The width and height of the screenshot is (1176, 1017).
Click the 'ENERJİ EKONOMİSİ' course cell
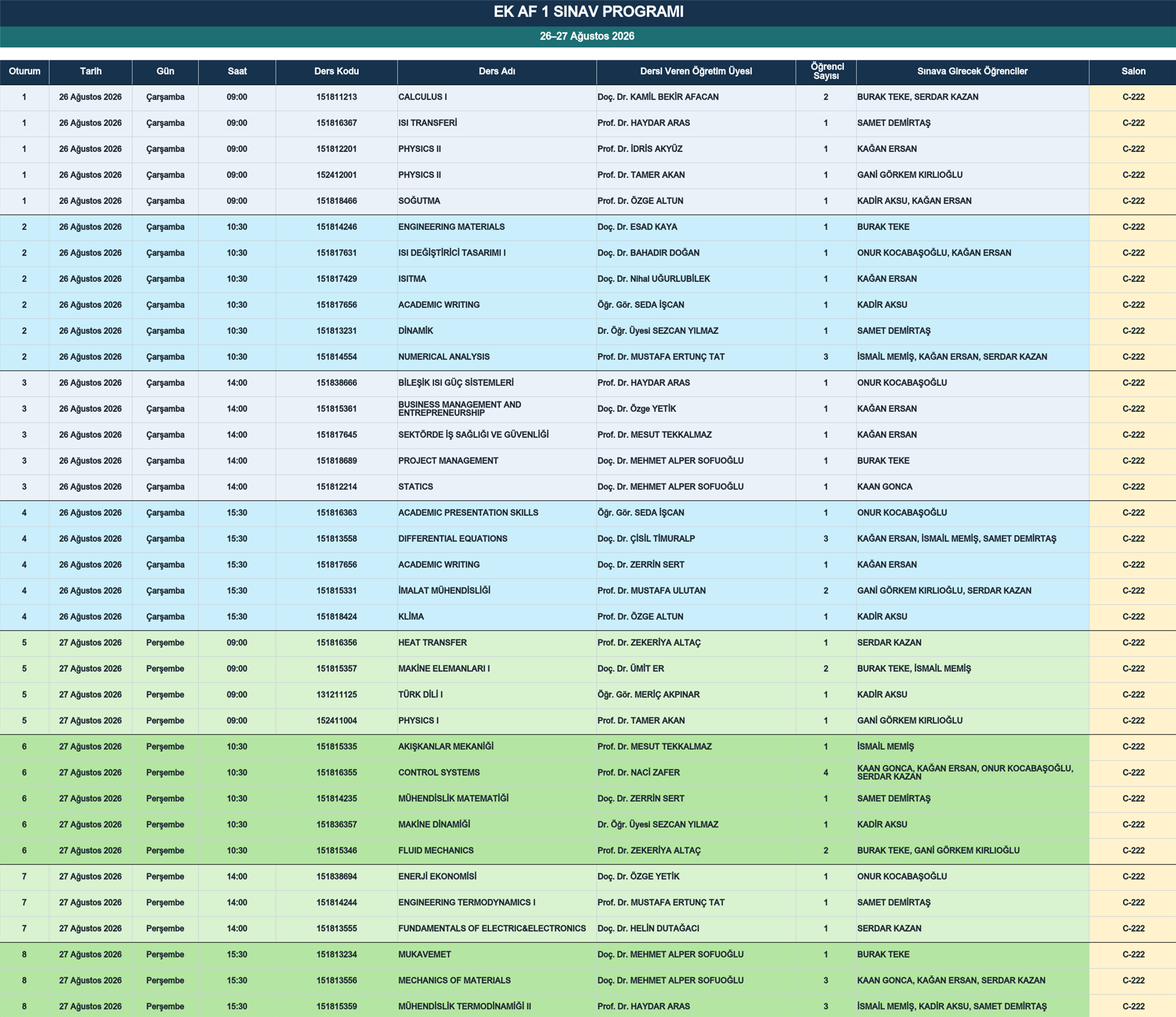coord(497,877)
